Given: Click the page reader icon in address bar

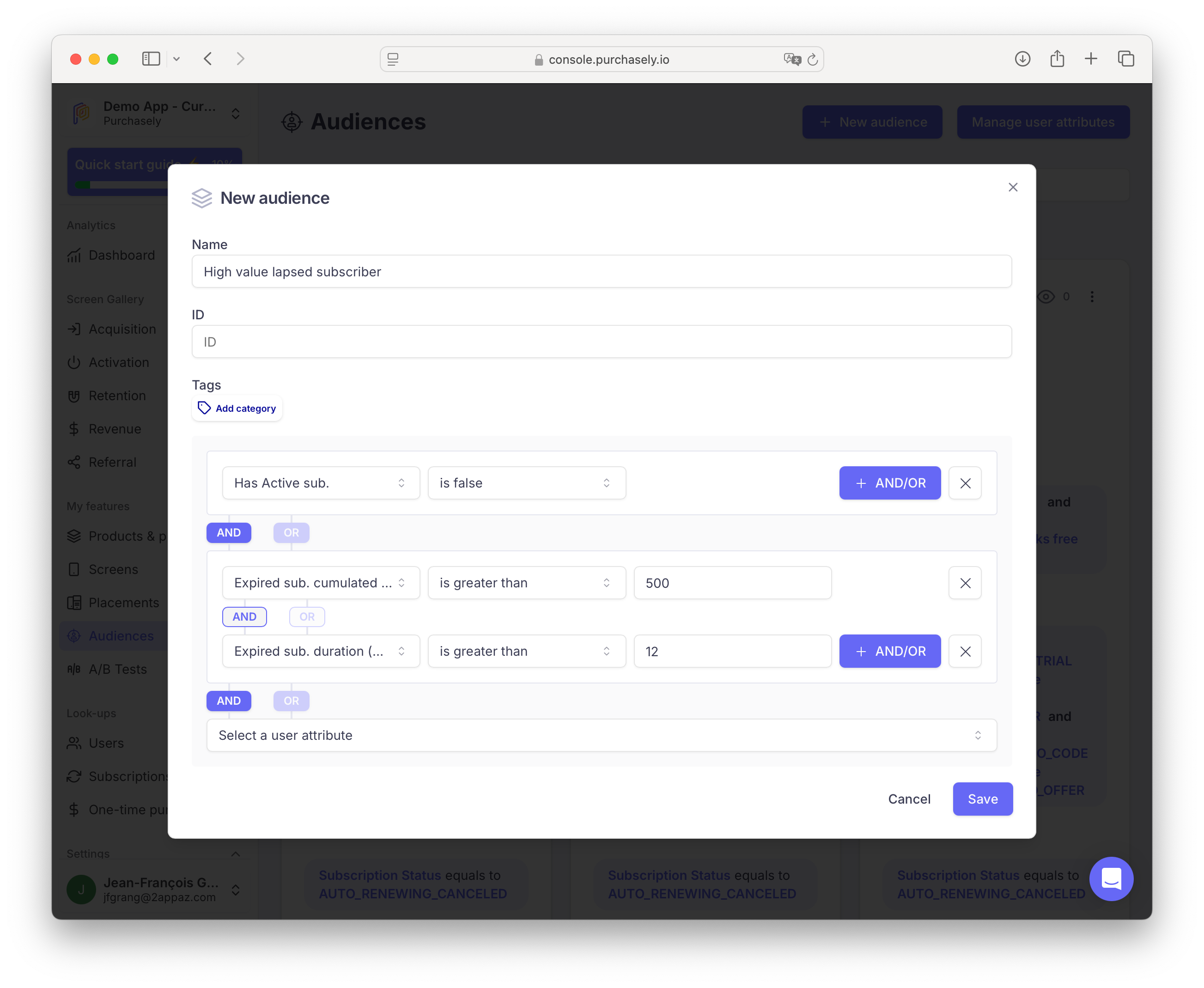Looking at the screenshot, I should [x=393, y=59].
